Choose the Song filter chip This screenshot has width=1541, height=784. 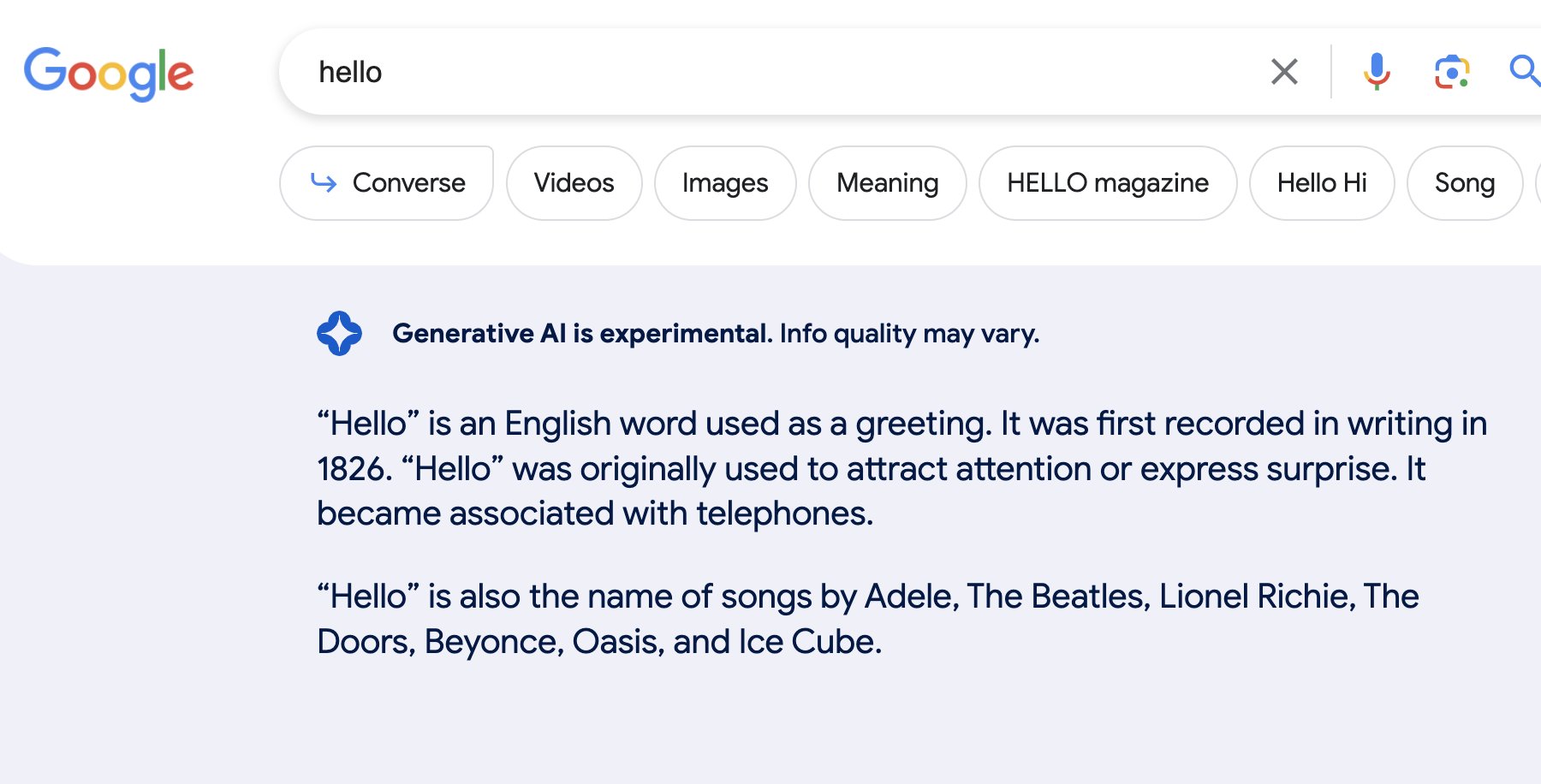point(1465,183)
